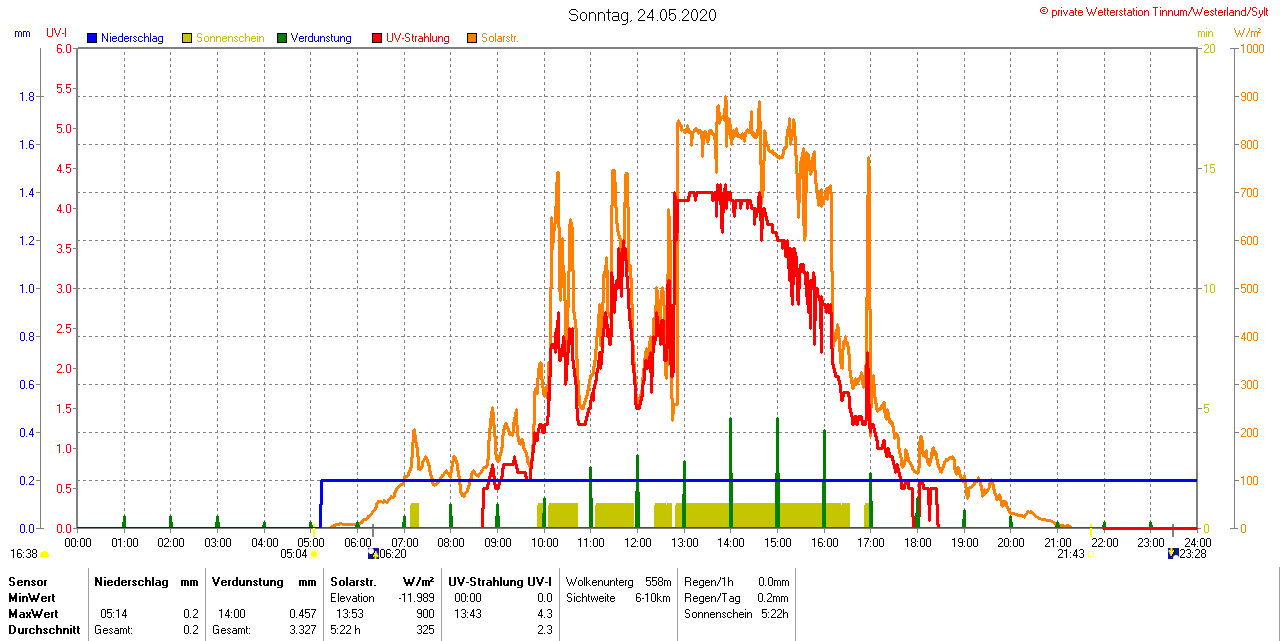Click the MaxWert row header

(35, 613)
